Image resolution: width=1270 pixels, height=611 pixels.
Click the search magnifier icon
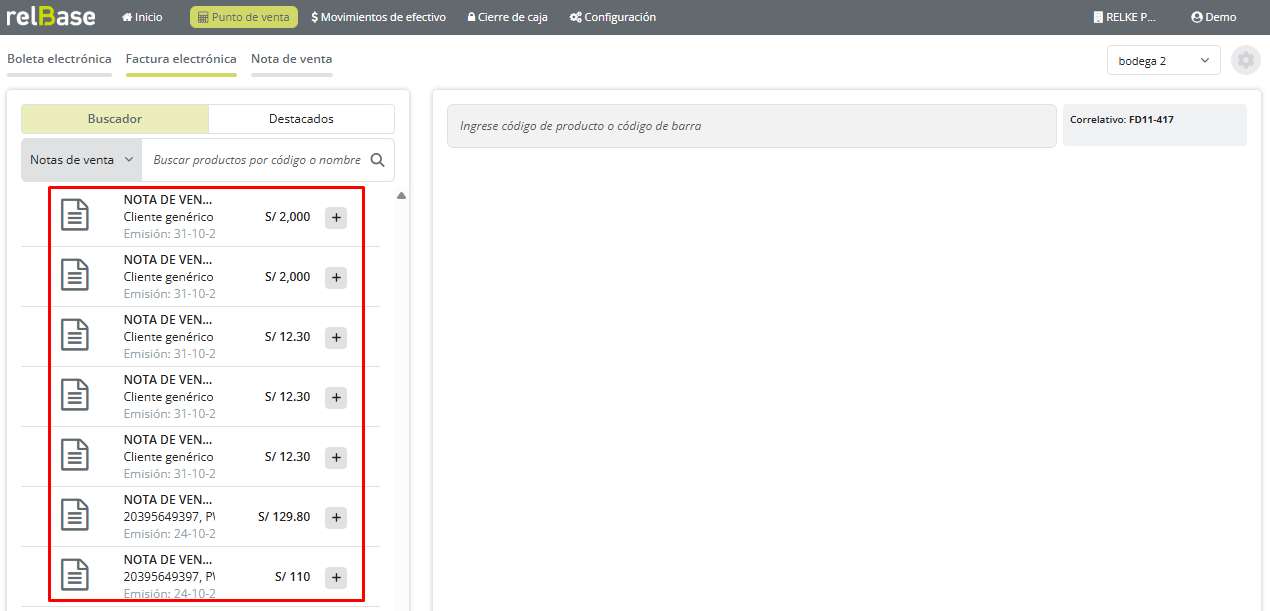378,160
